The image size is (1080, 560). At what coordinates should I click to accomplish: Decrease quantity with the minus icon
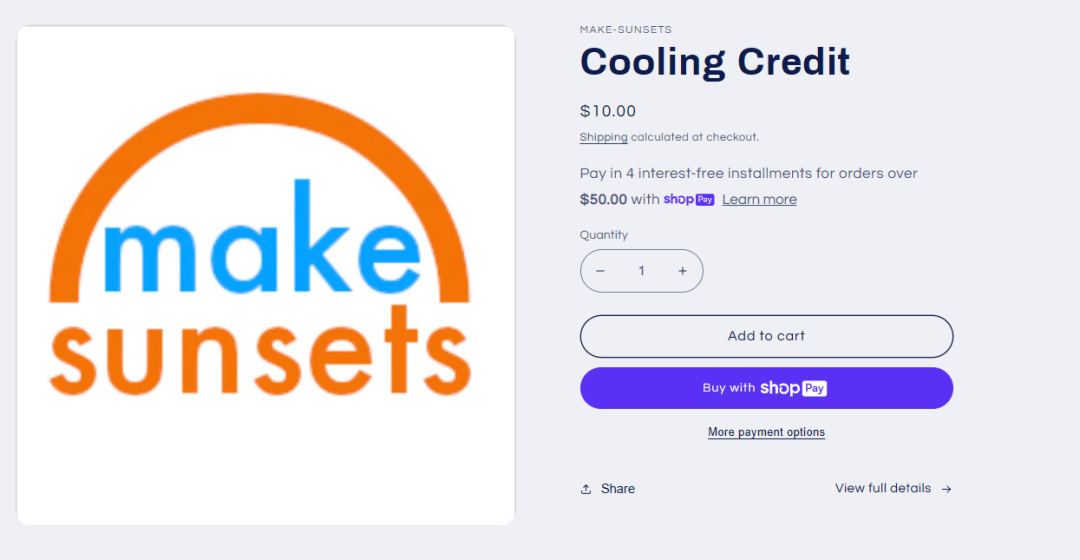(x=600, y=271)
